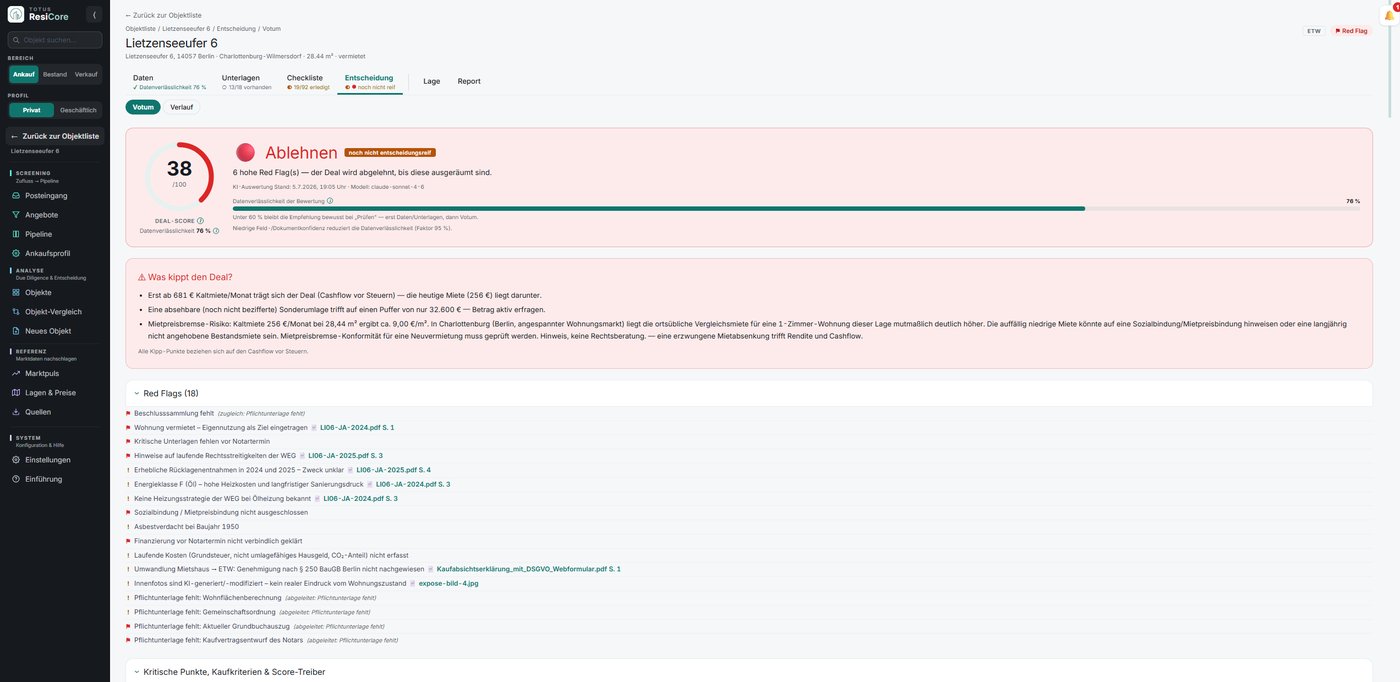Open LI06-JA-2025.pdf S. 4 link

click(393, 470)
